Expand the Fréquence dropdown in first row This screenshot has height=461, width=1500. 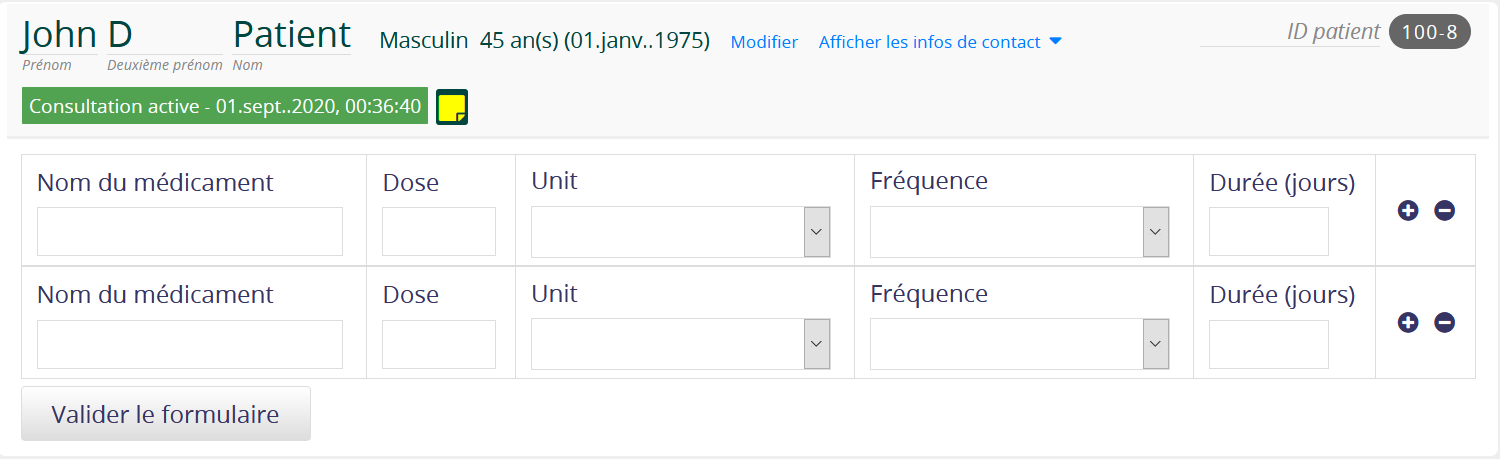pyautogui.click(x=1019, y=231)
